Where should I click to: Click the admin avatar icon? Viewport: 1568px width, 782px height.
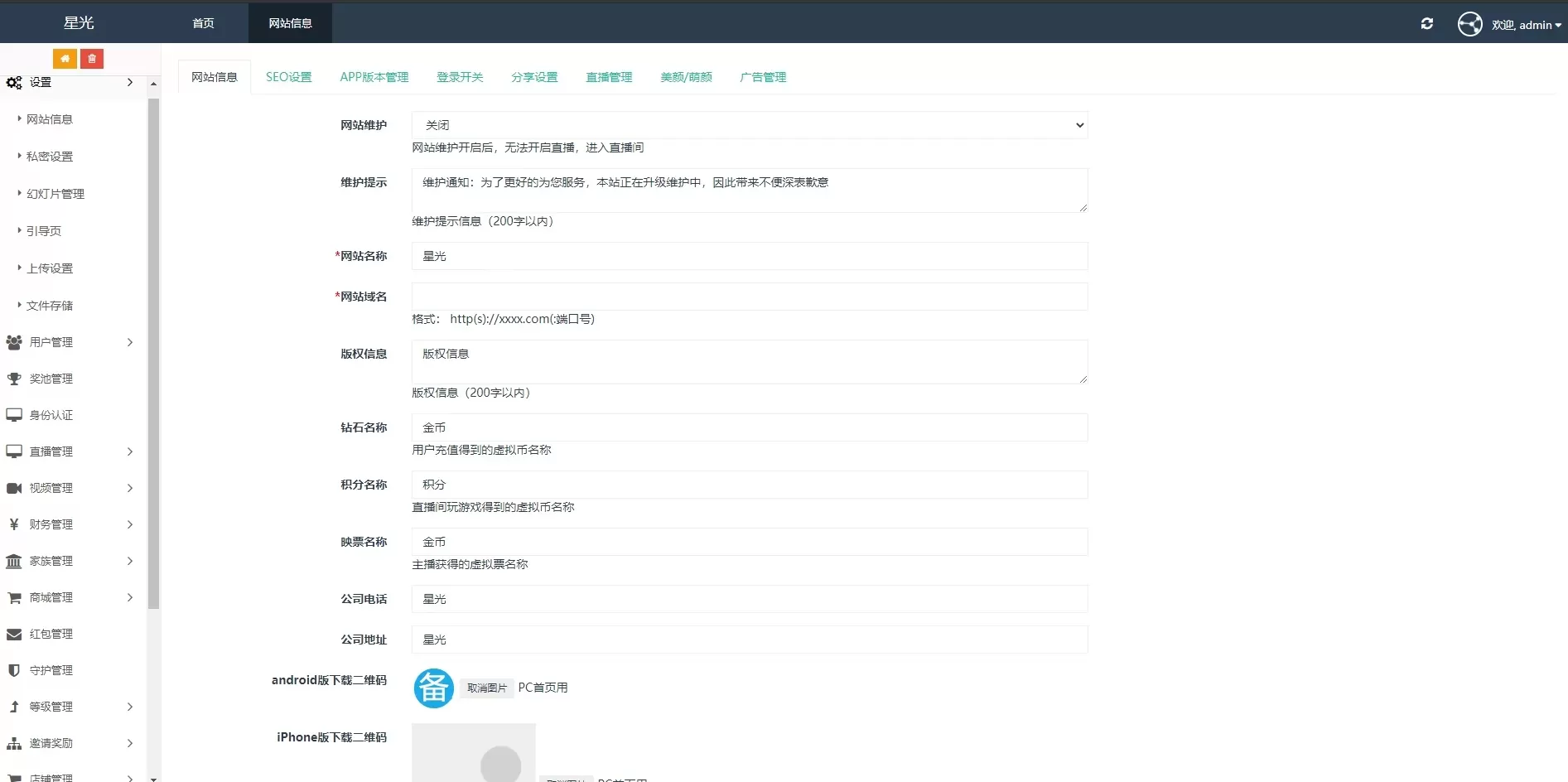pos(1469,25)
